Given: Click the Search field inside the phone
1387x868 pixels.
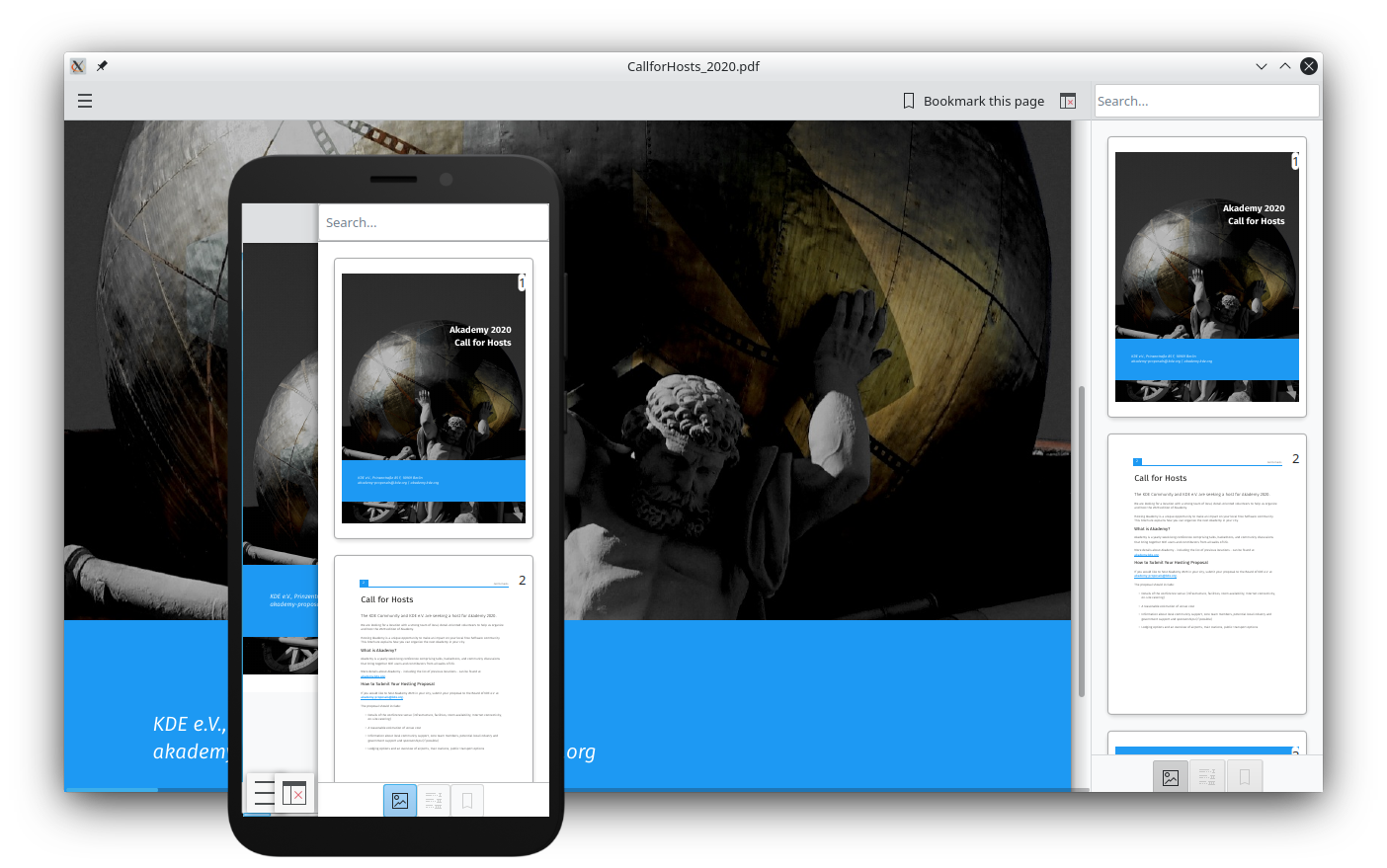Looking at the screenshot, I should [x=433, y=223].
